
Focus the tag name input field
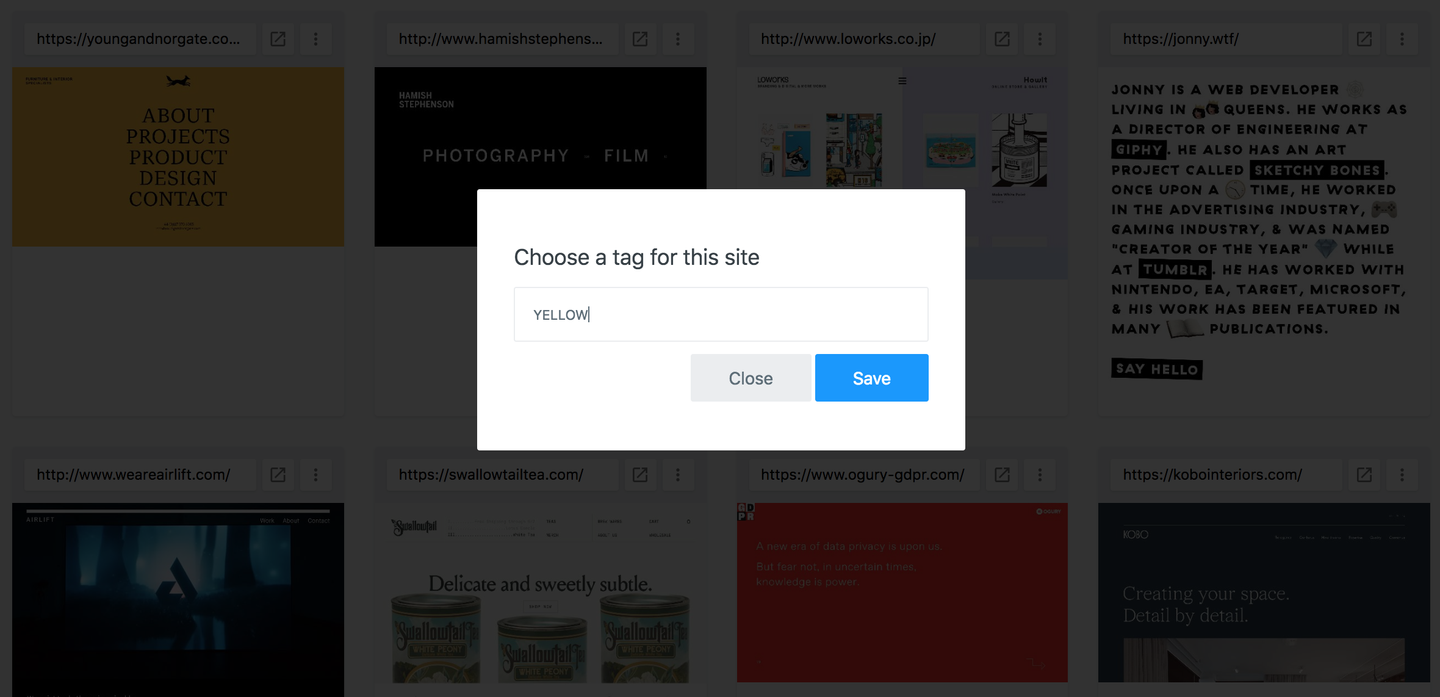coord(721,314)
